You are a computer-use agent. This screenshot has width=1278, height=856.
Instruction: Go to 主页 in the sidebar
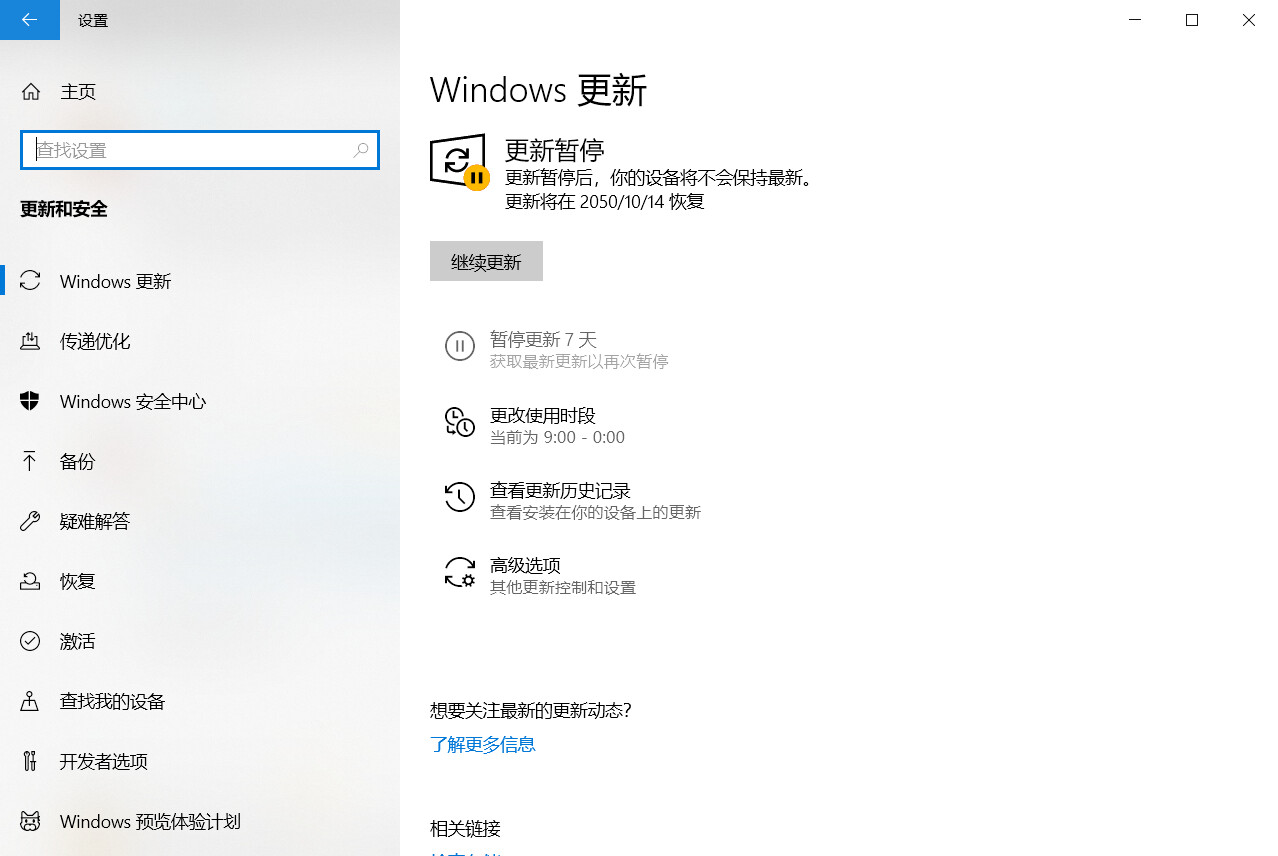click(x=200, y=92)
